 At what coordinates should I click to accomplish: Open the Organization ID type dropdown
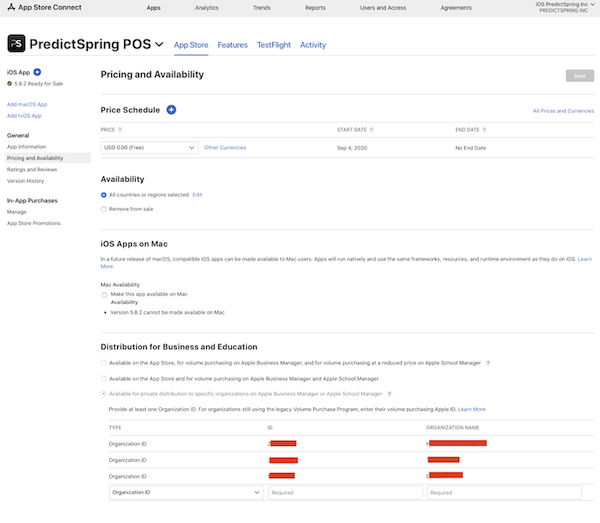[186, 492]
